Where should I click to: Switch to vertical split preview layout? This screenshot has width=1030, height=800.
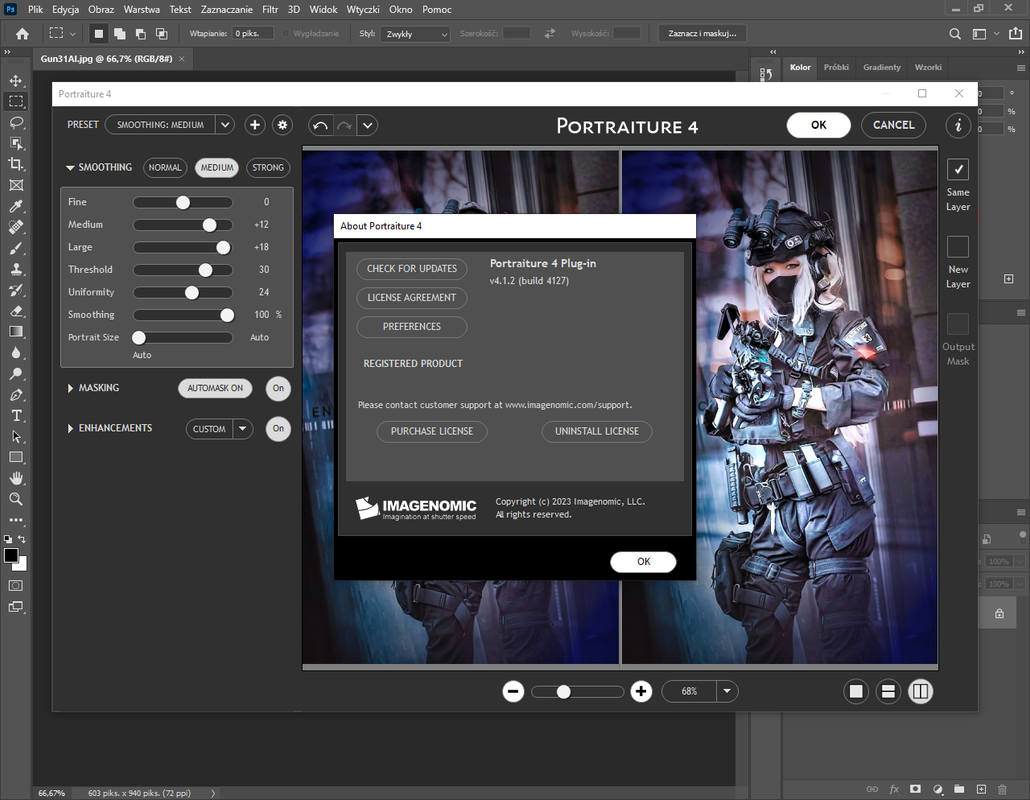pyautogui.click(x=920, y=691)
